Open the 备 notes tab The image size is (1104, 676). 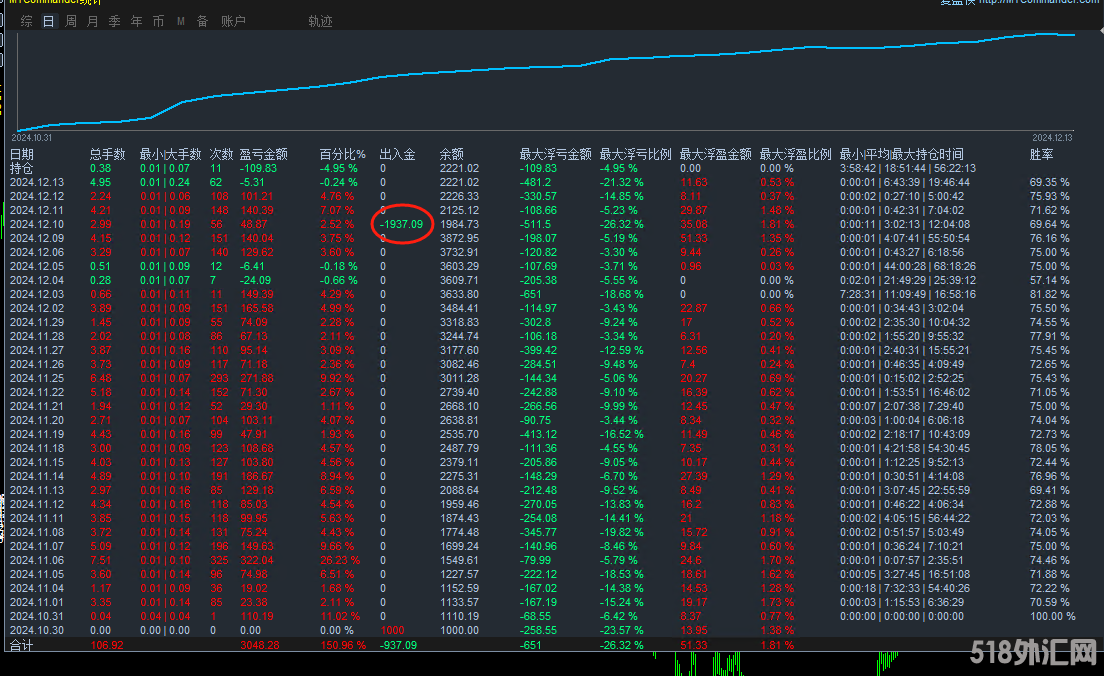[x=203, y=21]
